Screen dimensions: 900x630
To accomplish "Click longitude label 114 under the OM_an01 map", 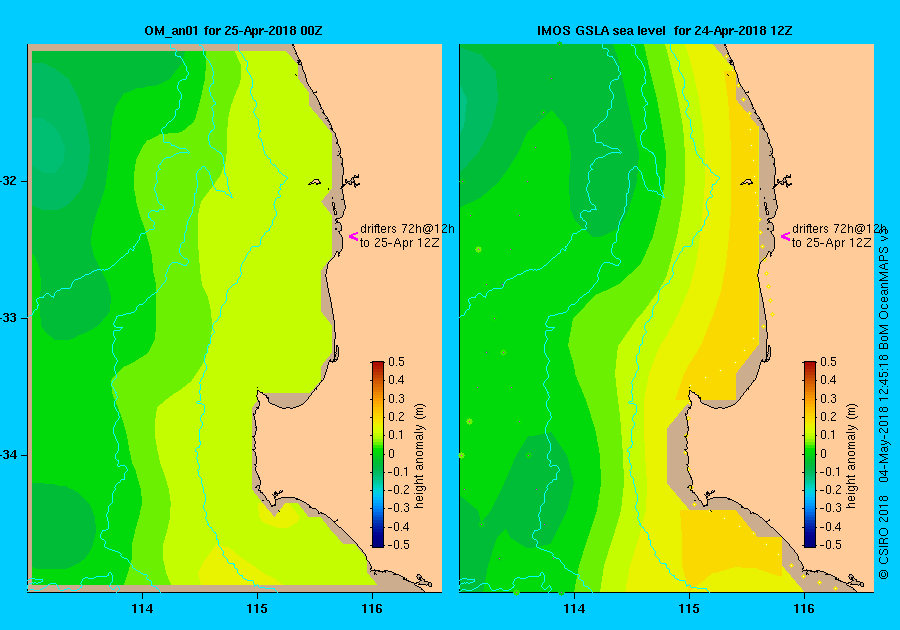I will click(142, 609).
